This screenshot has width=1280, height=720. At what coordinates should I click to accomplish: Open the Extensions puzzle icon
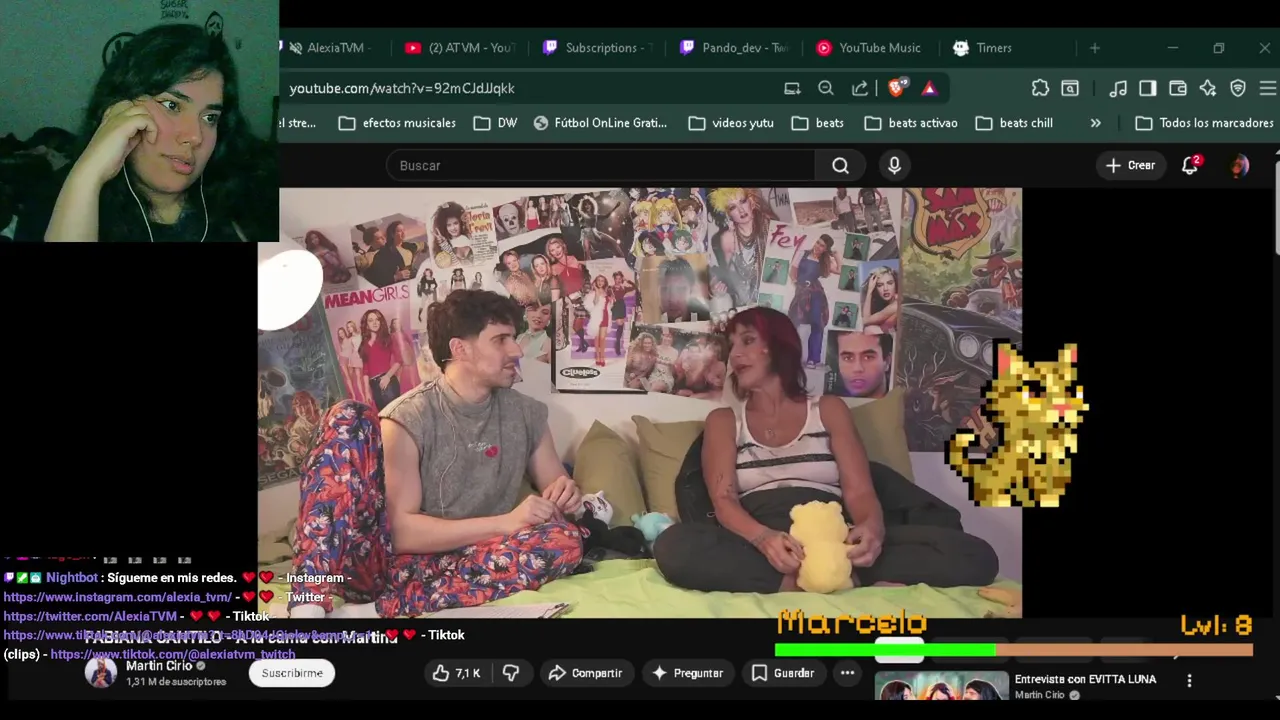[1040, 88]
